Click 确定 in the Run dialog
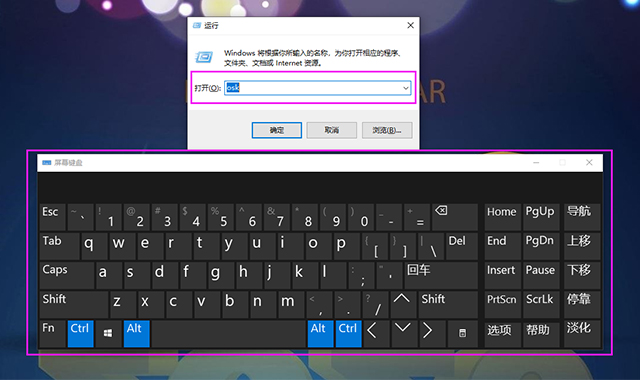Viewport: 640px width, 380px height. 277,130
